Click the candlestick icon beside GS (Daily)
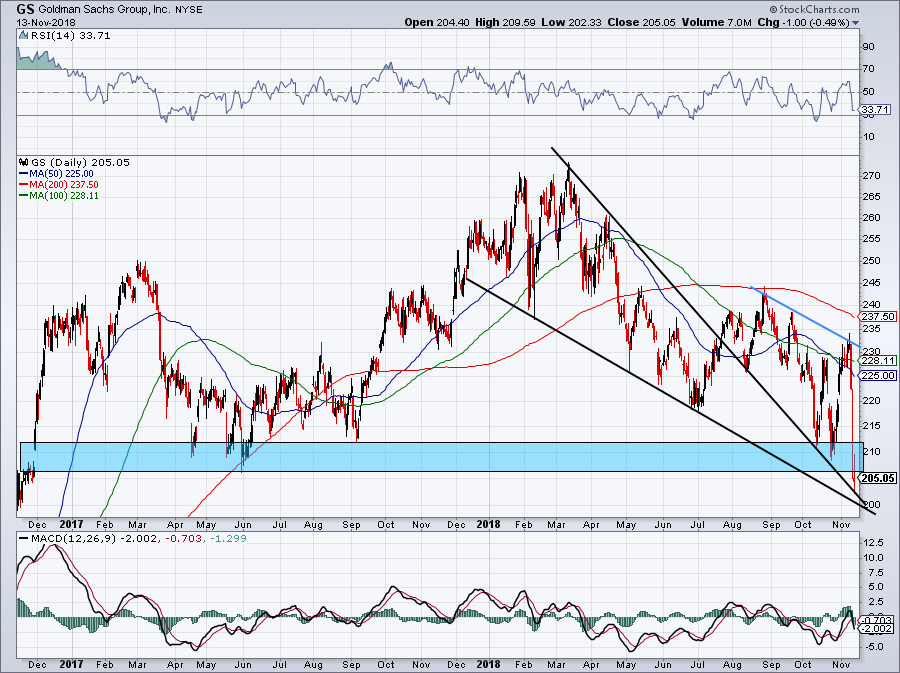 (24, 162)
